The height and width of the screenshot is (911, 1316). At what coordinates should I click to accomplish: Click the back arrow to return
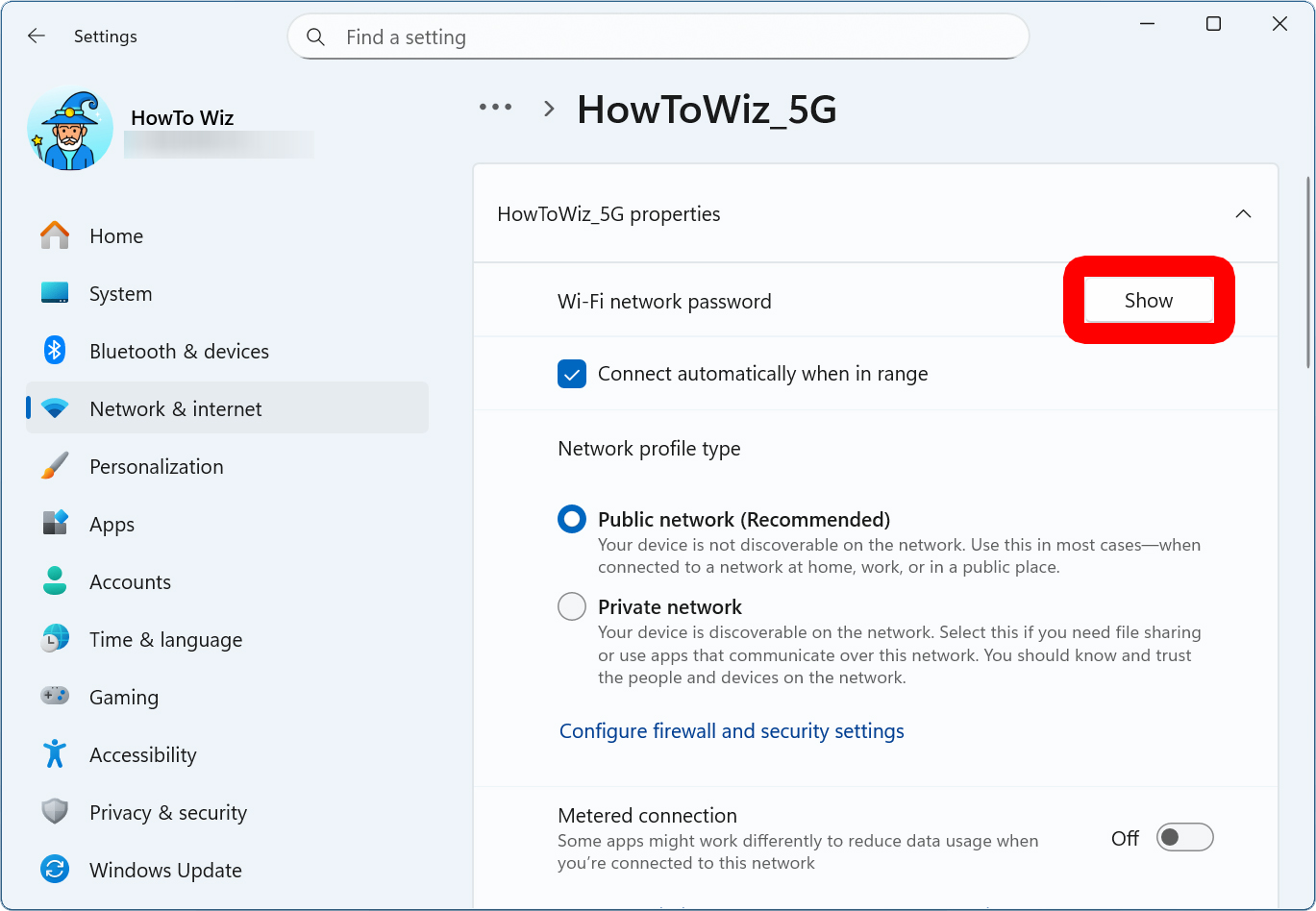point(36,36)
